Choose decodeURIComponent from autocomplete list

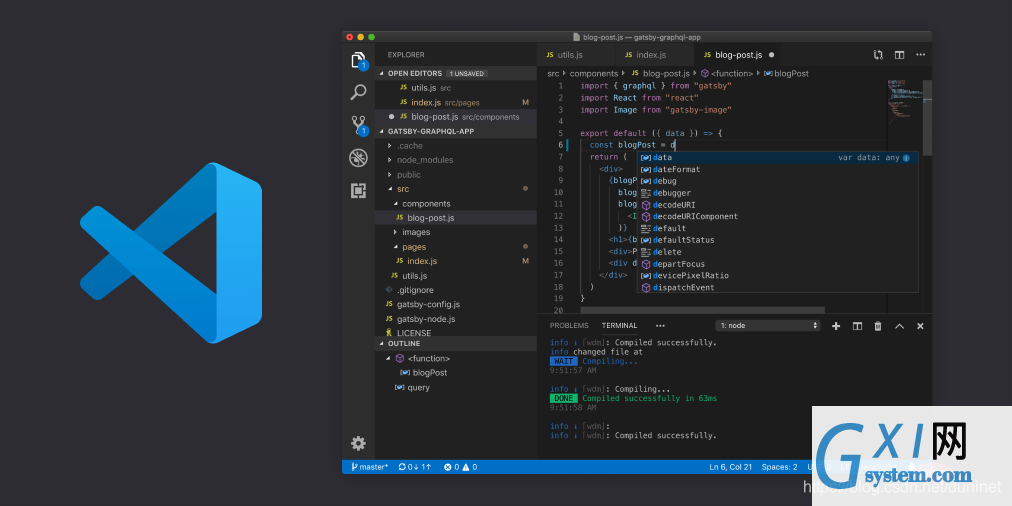(778, 217)
